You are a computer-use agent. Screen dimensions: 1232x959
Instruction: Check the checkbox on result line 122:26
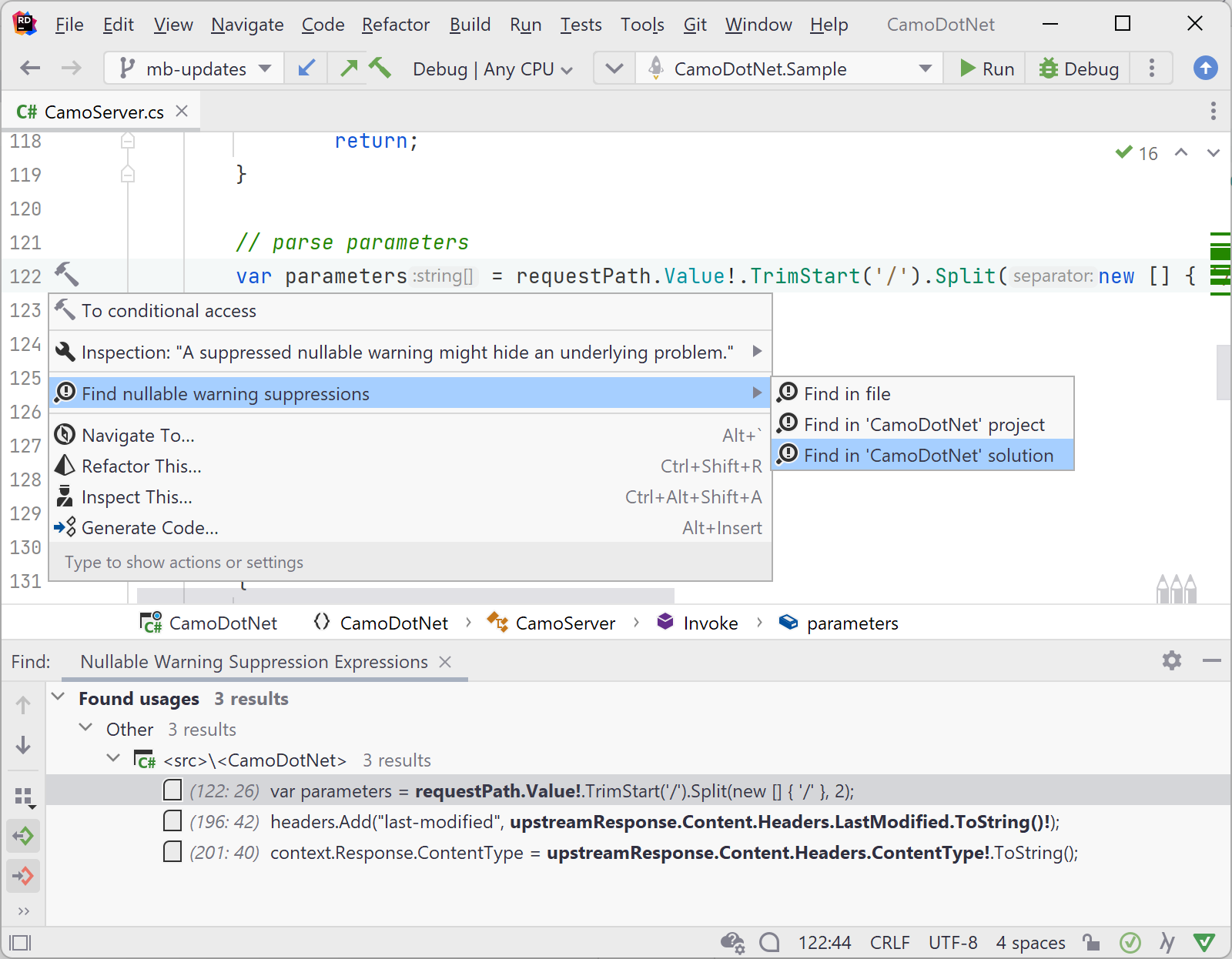(172, 790)
